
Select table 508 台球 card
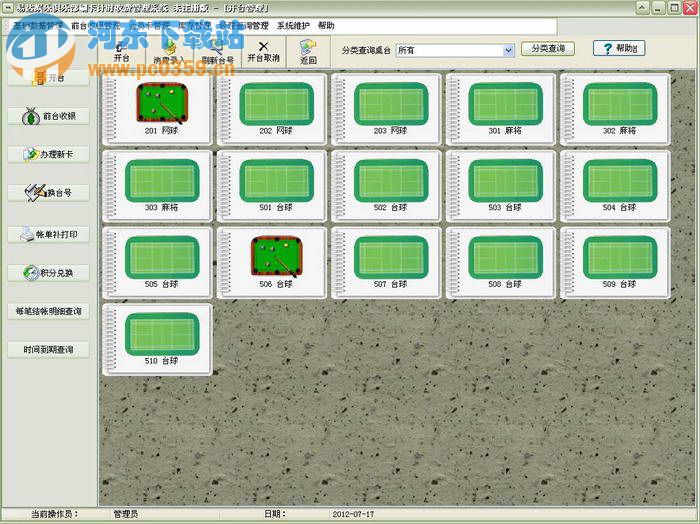pyautogui.click(x=500, y=263)
